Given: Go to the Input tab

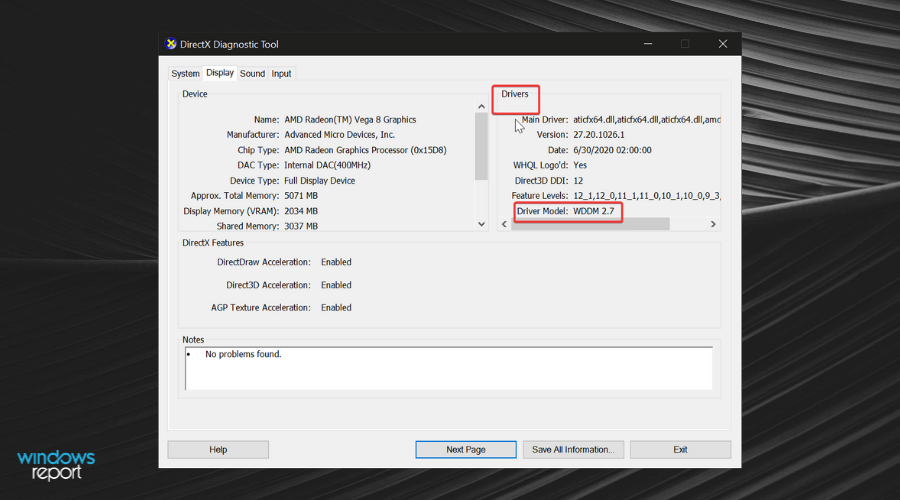Looking at the screenshot, I should click(281, 73).
